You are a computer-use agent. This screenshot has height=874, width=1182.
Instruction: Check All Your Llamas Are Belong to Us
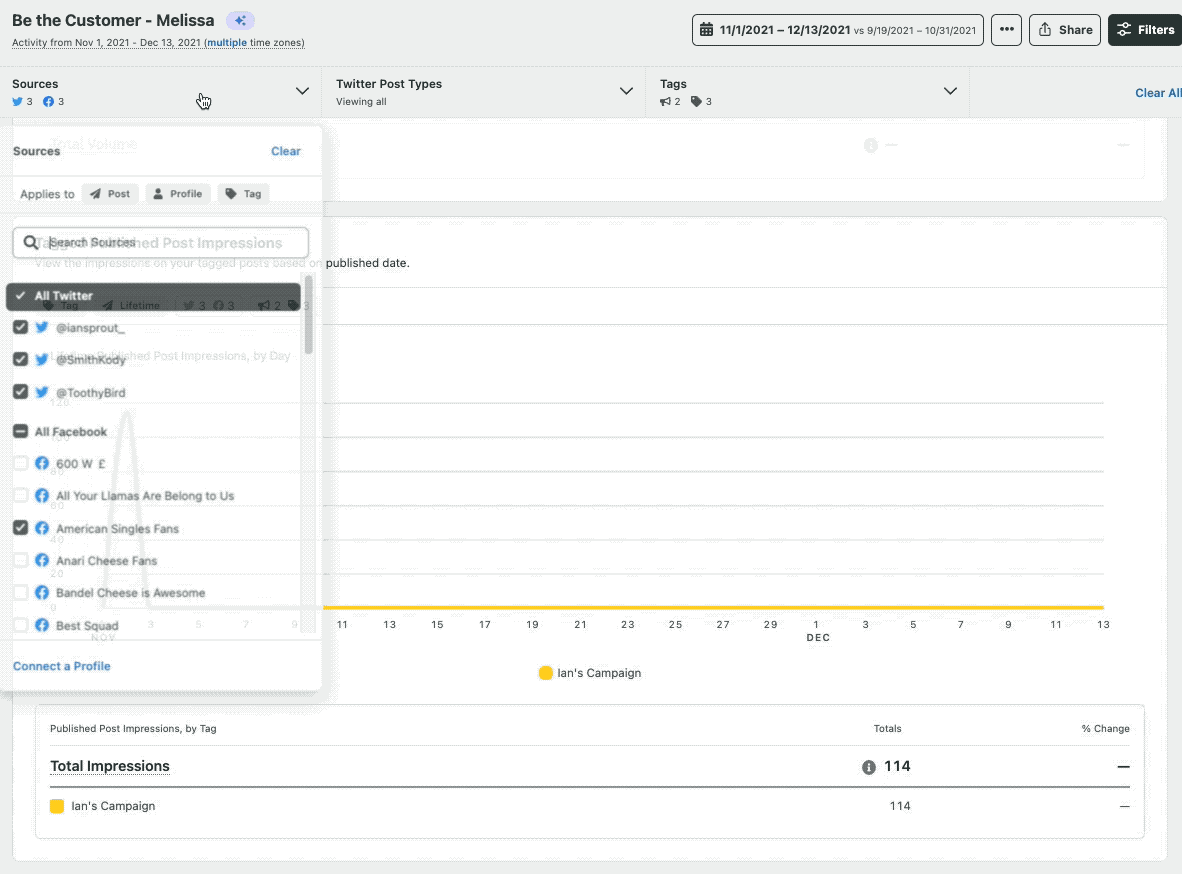20,495
